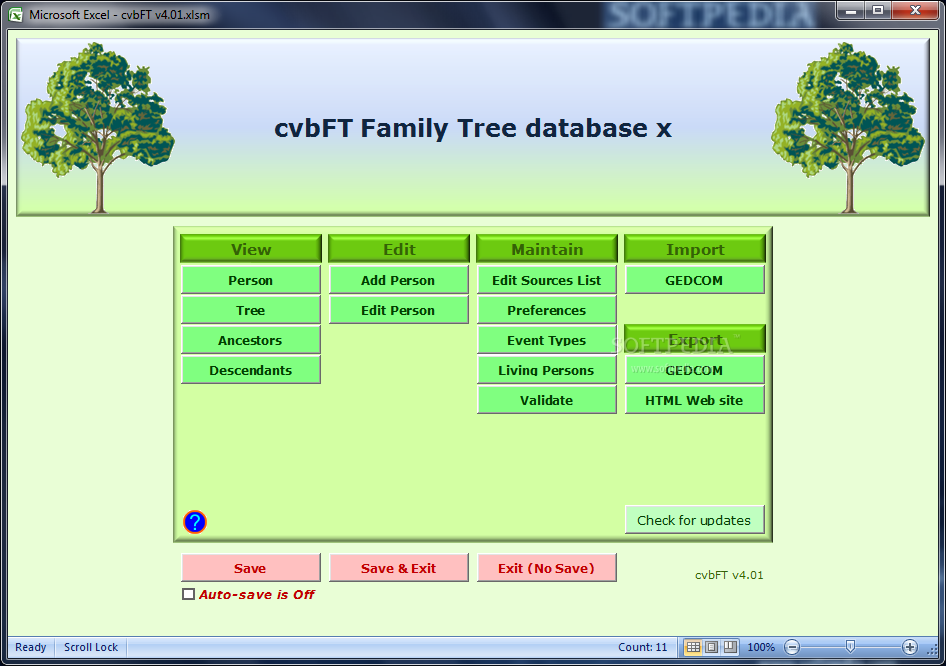Click the 100% zoom level

click(x=761, y=647)
